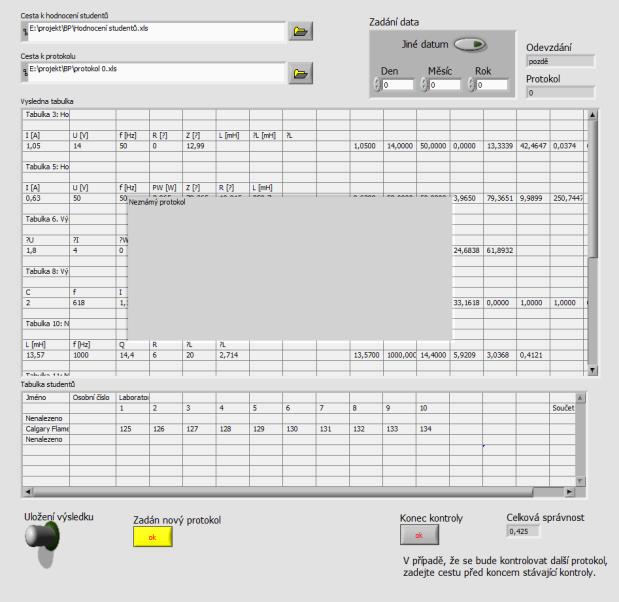The height and width of the screenshot is (602, 619).
Task: Select the cell with value 13,3339
Action: coord(500,146)
